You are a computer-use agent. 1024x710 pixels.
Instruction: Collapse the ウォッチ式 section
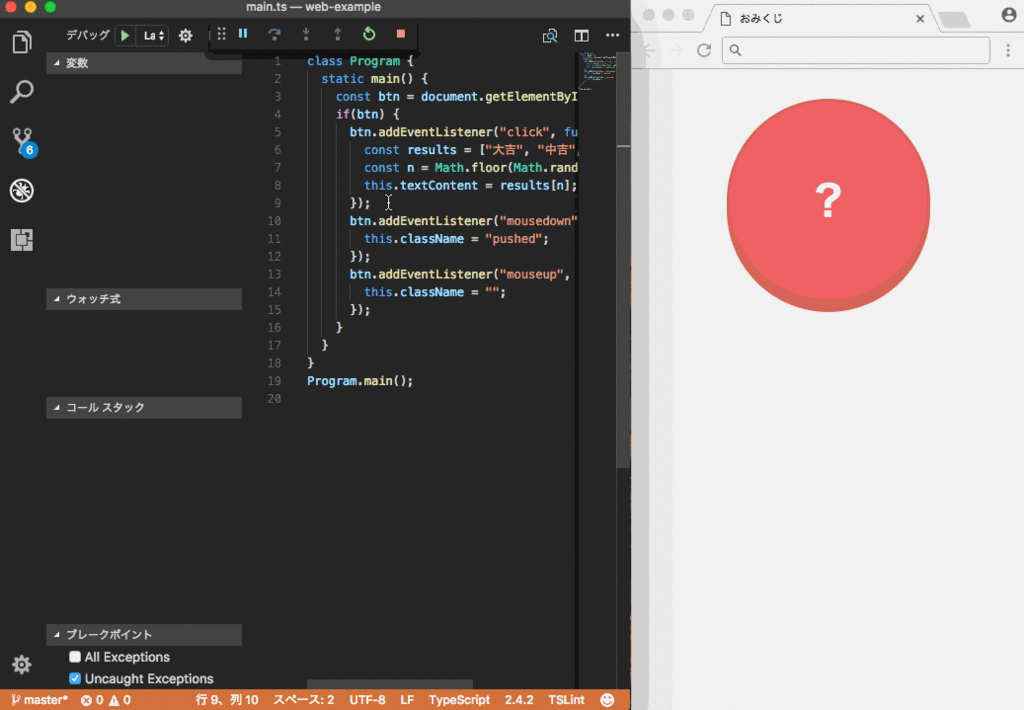point(144,299)
